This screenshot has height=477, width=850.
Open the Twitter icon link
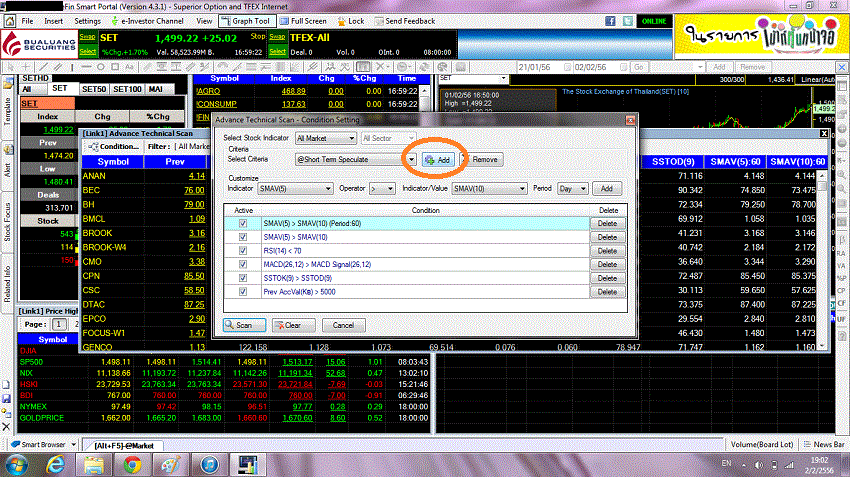point(628,21)
